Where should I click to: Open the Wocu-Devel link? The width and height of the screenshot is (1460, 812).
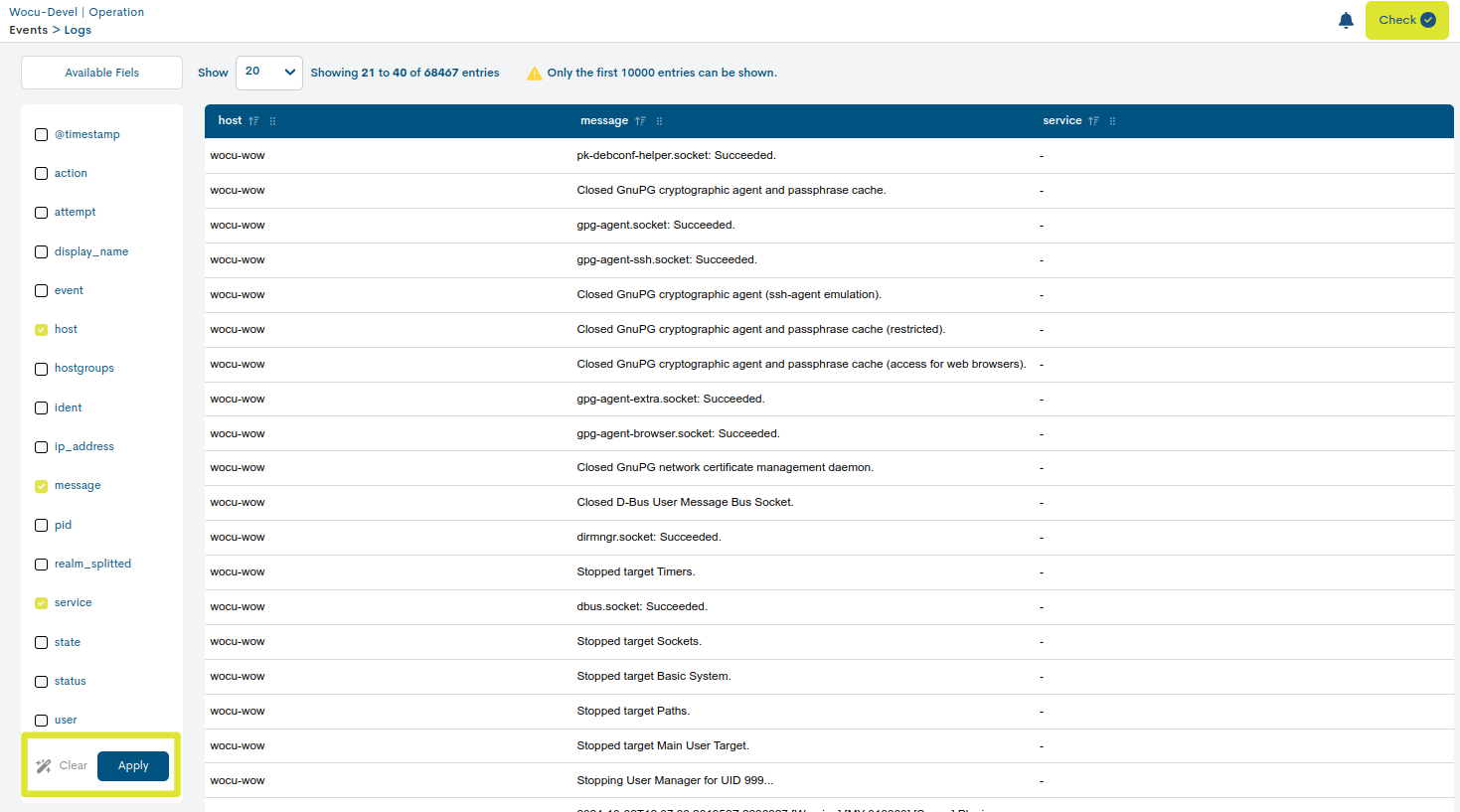(x=43, y=12)
